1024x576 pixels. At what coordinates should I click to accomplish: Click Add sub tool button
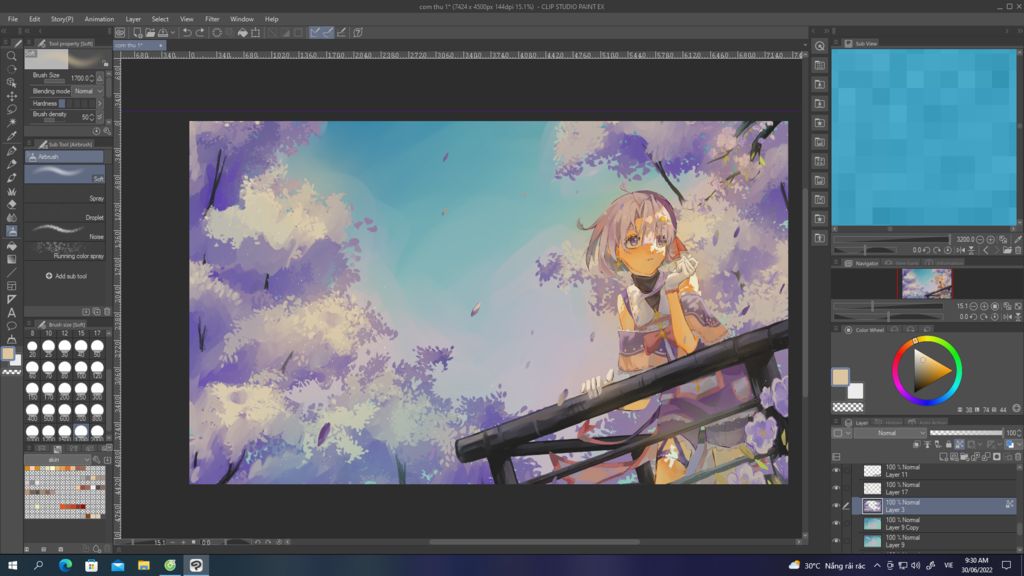coord(67,276)
